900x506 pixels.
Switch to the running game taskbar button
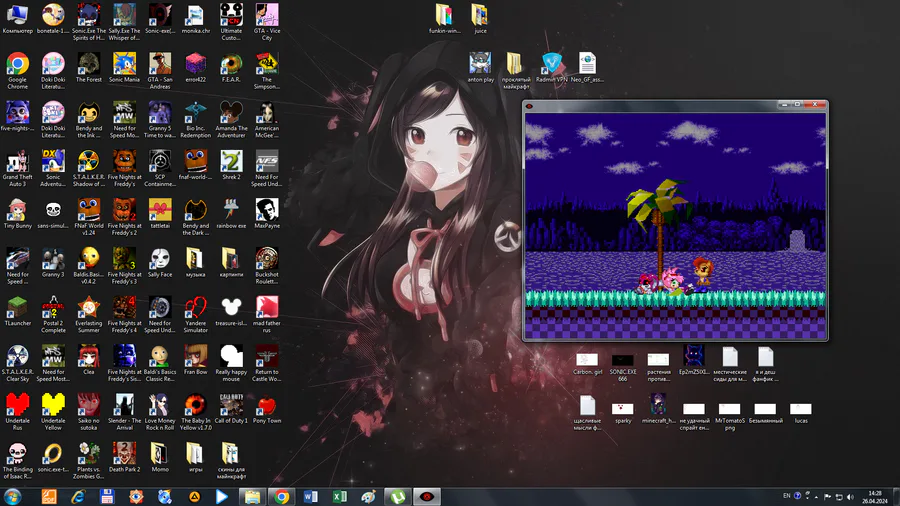(427, 497)
